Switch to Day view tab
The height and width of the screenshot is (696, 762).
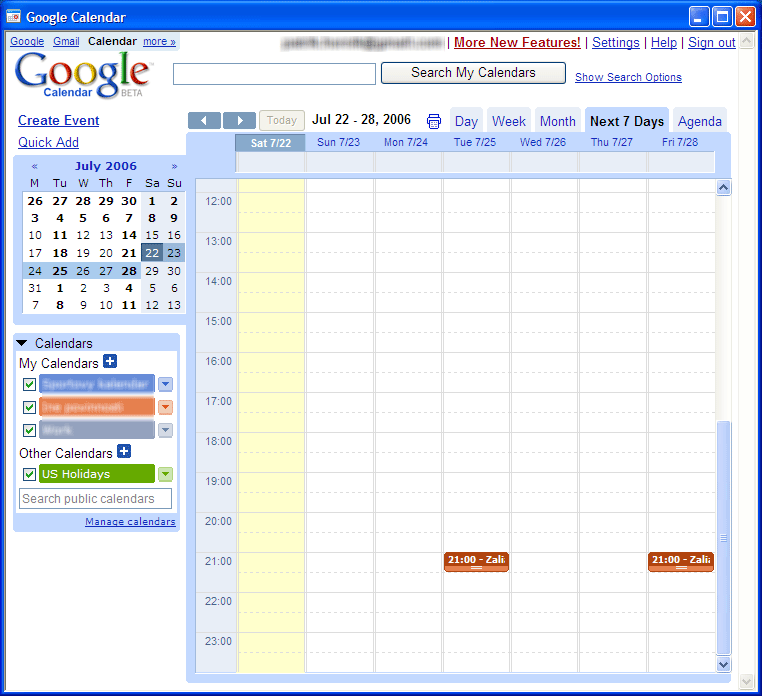466,121
